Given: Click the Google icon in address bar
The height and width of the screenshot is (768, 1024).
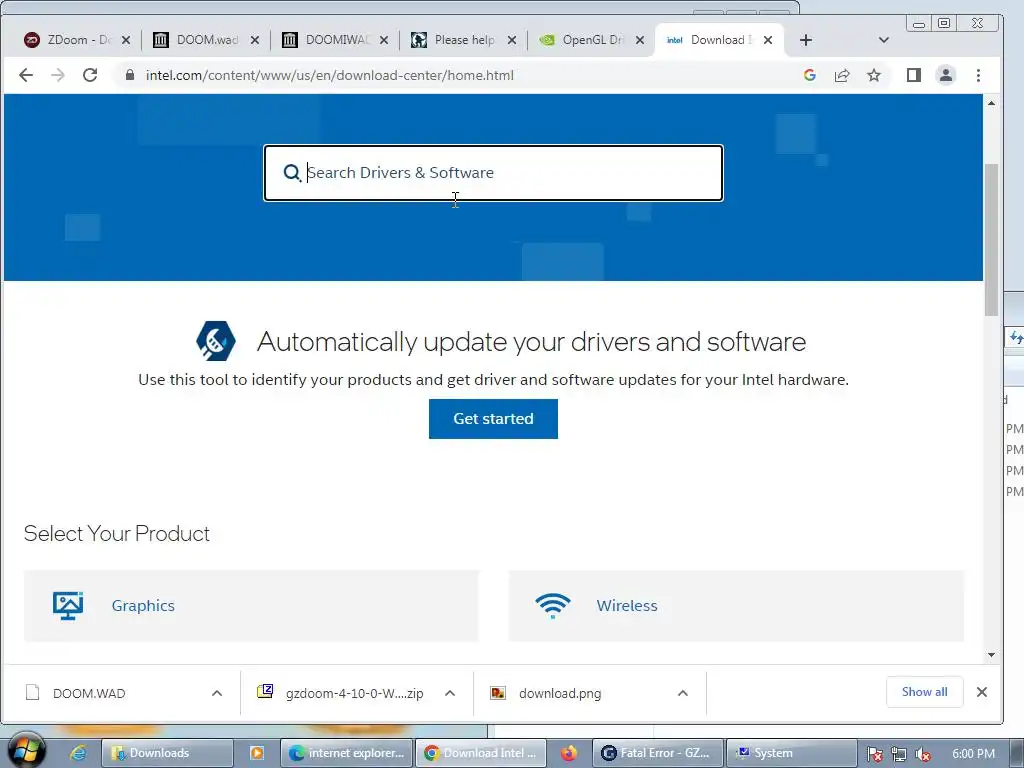Looking at the screenshot, I should [x=810, y=75].
